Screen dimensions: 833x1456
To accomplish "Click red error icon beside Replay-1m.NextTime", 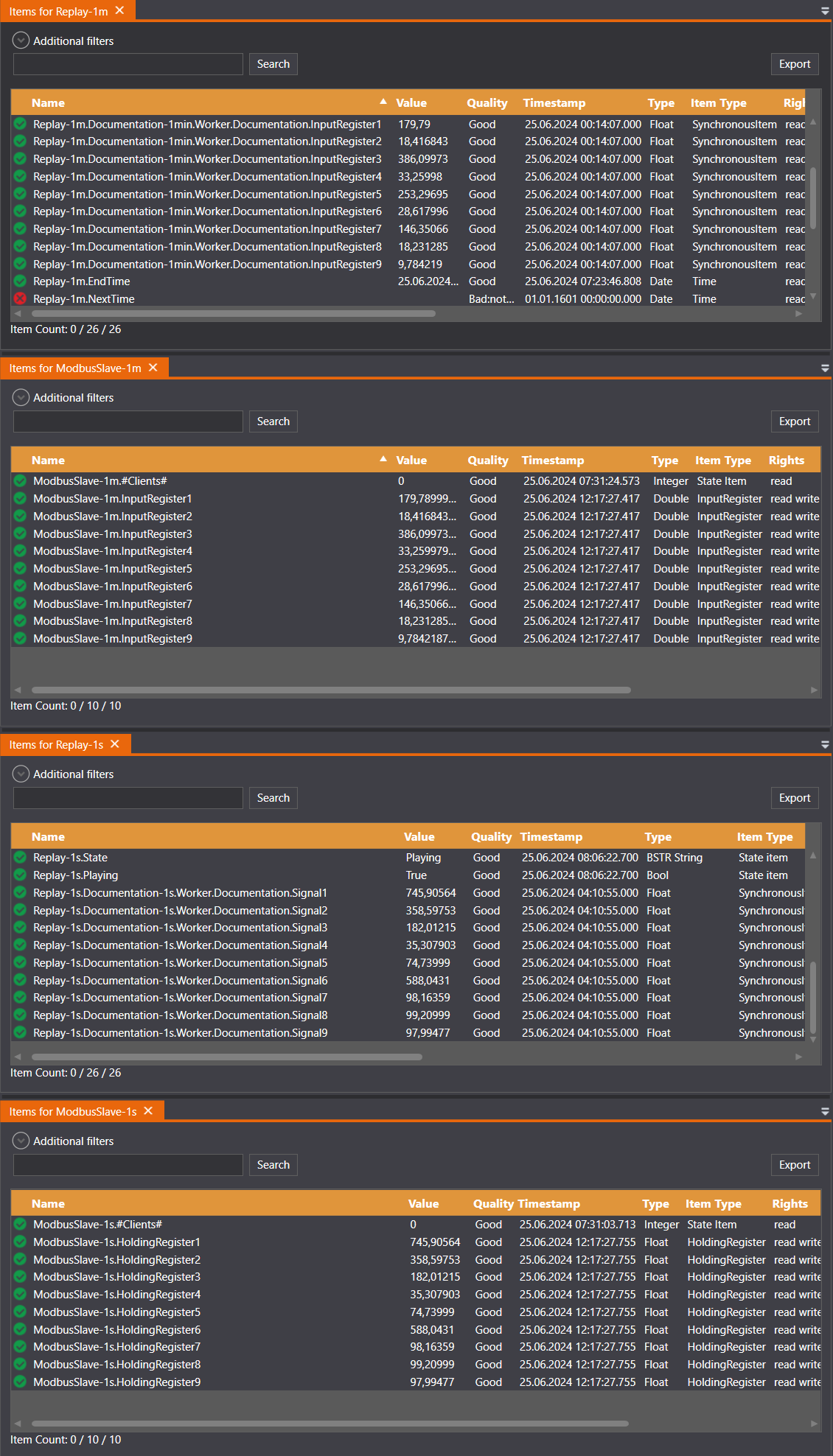I will point(20,298).
